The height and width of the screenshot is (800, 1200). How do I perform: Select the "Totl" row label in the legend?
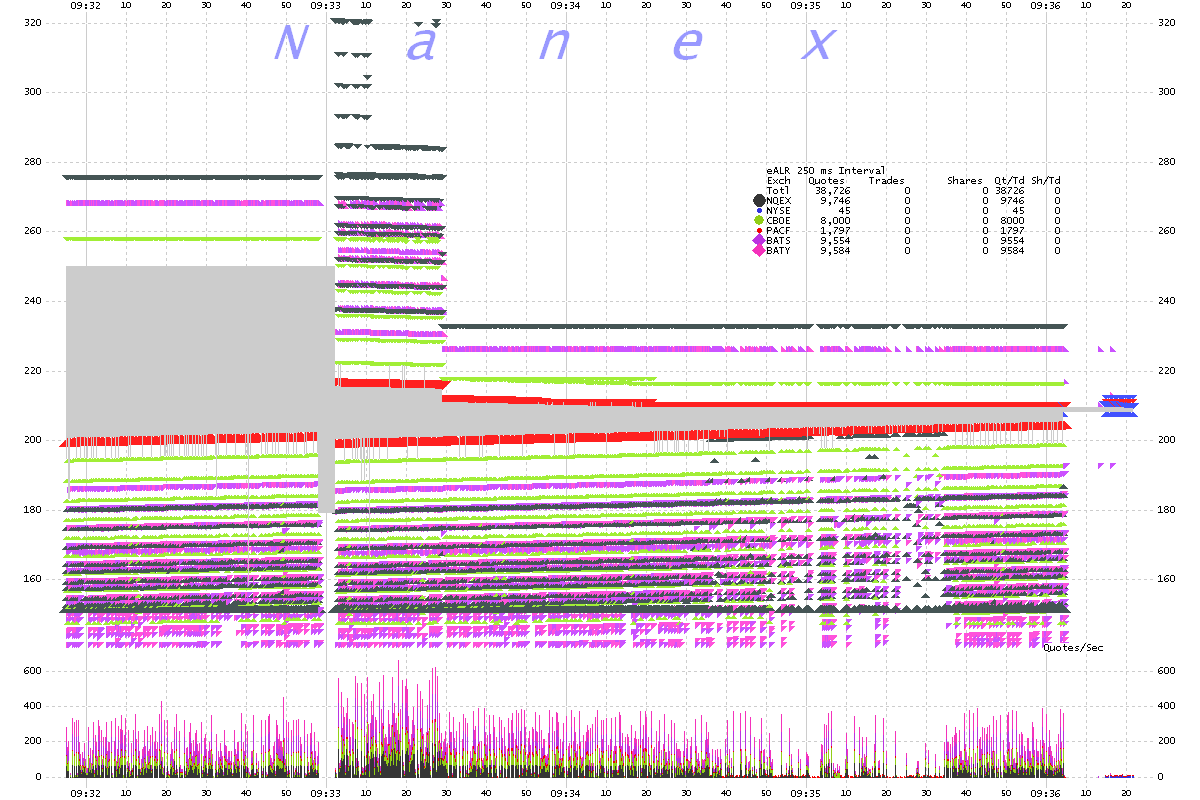(778, 190)
